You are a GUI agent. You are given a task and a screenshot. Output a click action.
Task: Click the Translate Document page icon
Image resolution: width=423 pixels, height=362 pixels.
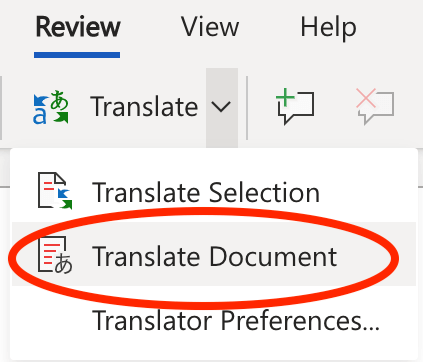[x=55, y=255]
